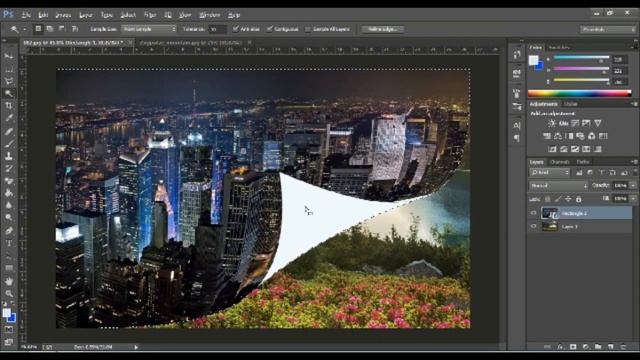Open the Adjustments panel flyout menu
This screenshot has width=640, height=360.
point(634,104)
